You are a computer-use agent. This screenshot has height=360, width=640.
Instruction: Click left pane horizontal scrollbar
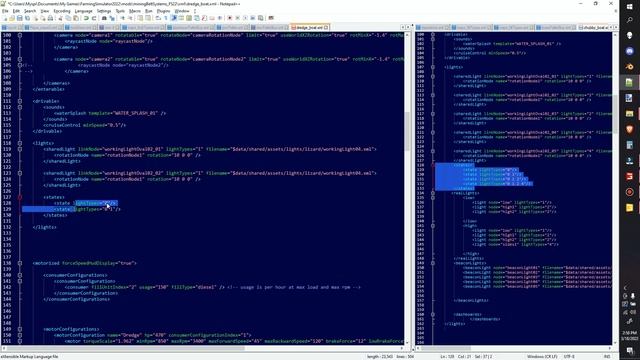(x=127, y=348)
